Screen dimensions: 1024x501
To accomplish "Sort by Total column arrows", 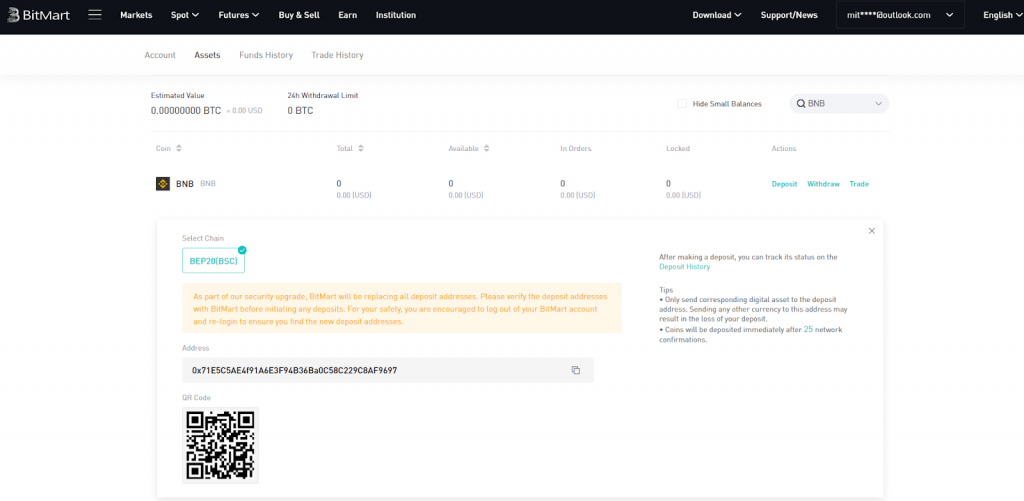I will [360, 149].
